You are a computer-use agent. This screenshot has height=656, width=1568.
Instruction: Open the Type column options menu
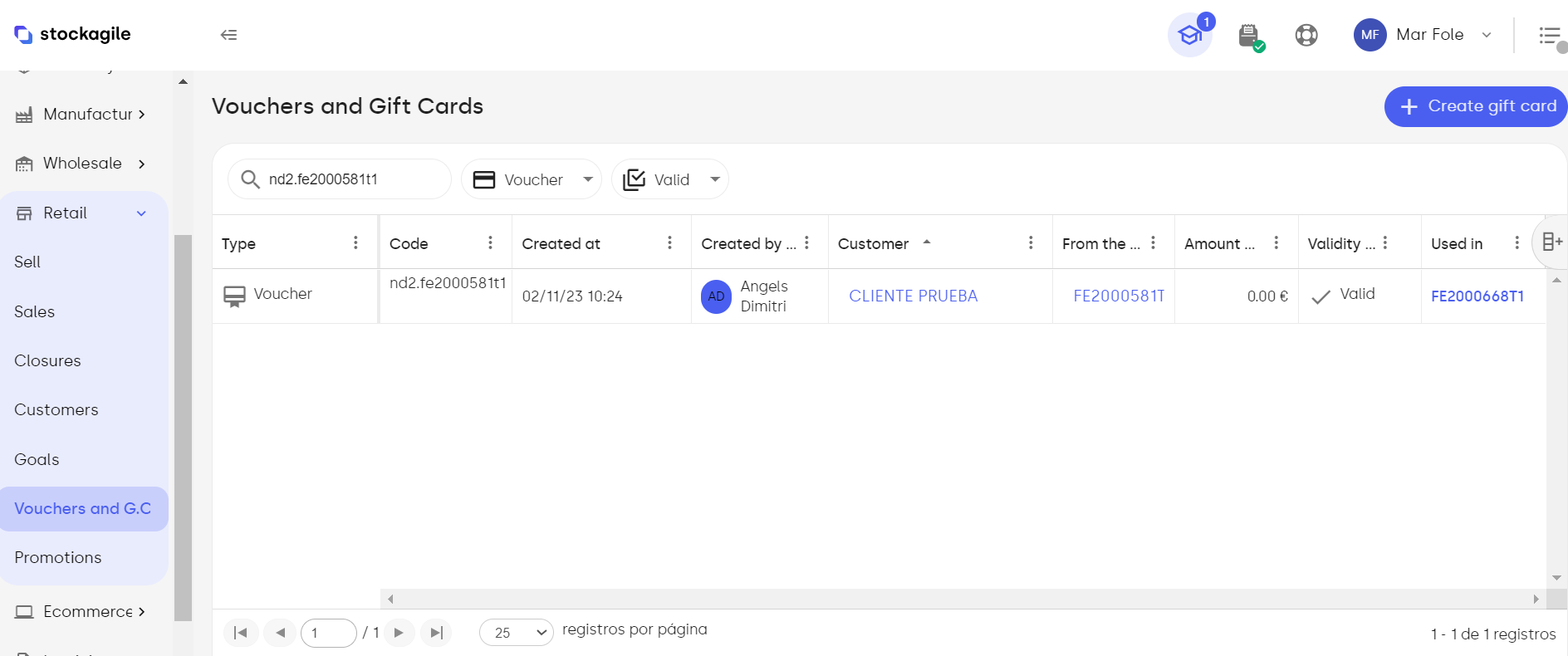[x=355, y=242]
